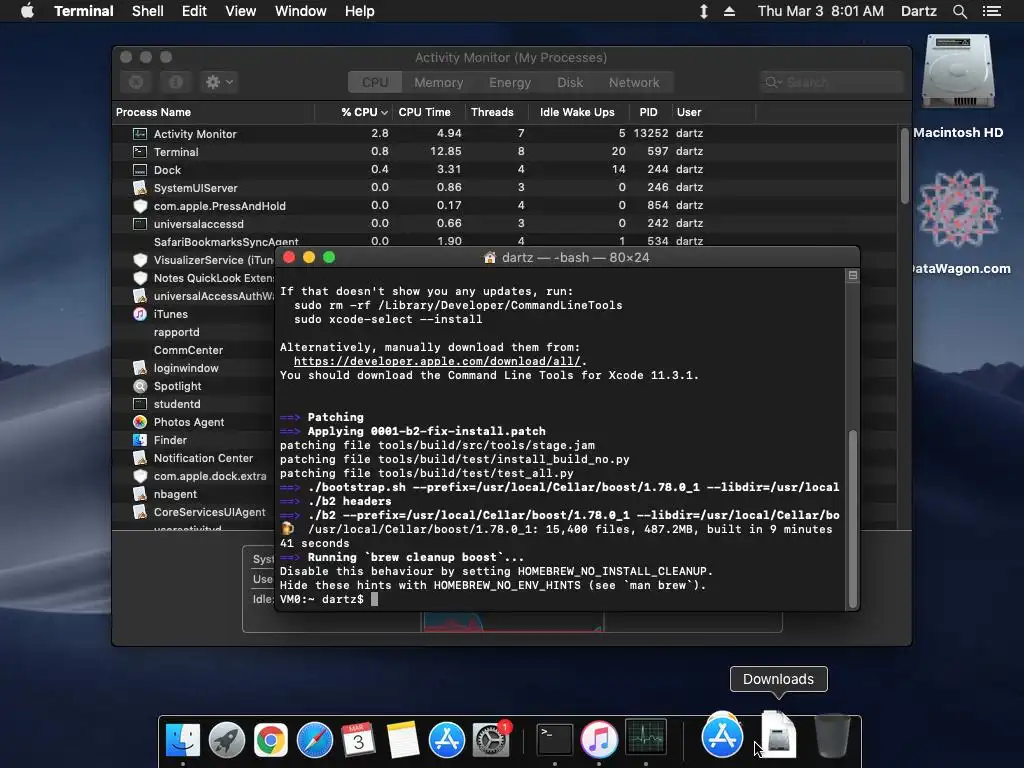Click Activity Monitor process list scrollbar
Image resolution: width=1024 pixels, height=768 pixels.
(904, 166)
